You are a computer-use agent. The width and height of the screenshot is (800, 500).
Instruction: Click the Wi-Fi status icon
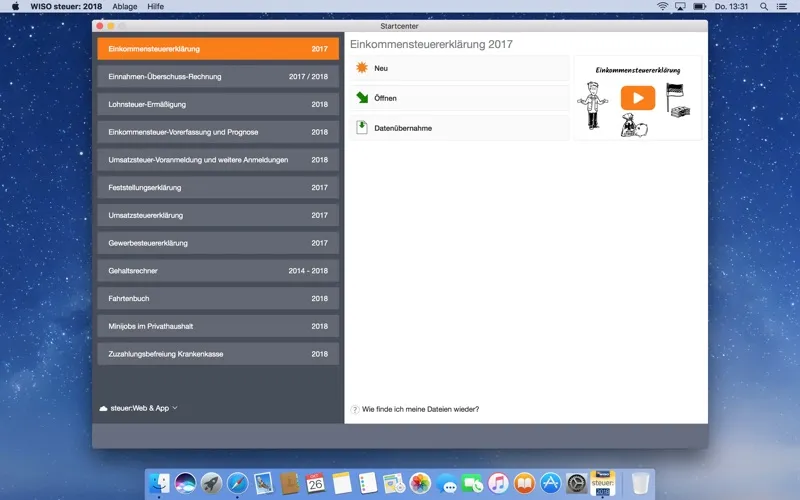tap(662, 6)
